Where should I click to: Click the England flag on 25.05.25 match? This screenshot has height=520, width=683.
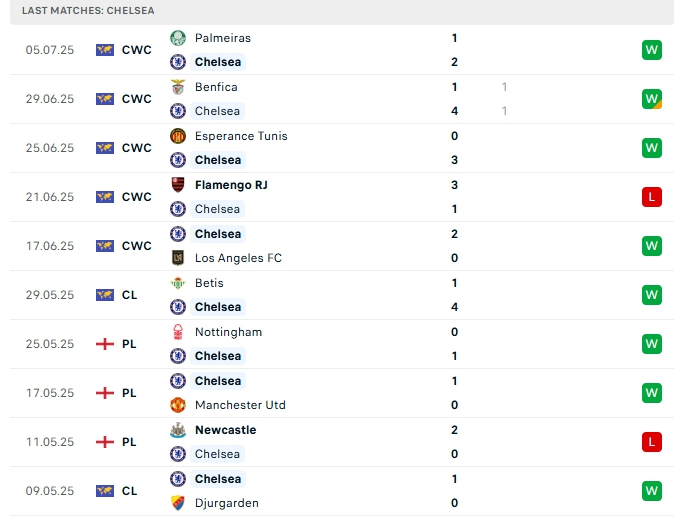(x=105, y=344)
